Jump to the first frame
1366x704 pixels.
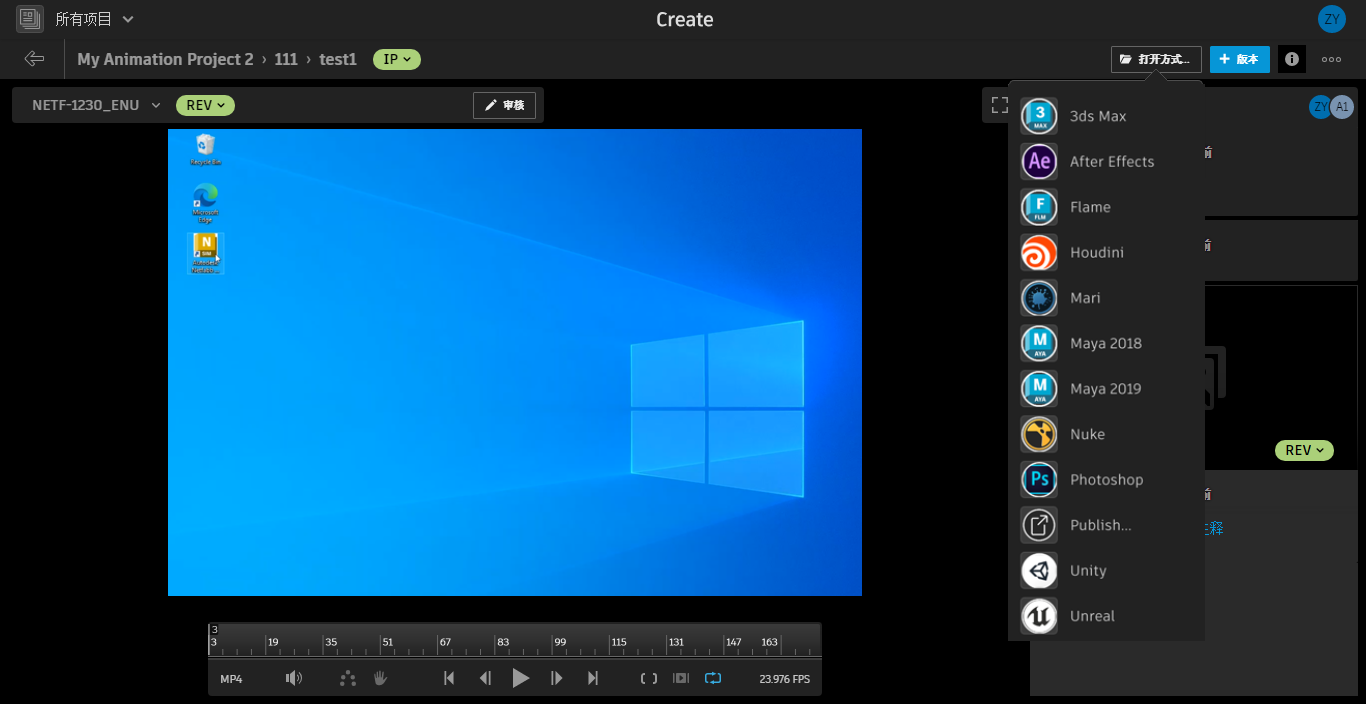point(449,678)
